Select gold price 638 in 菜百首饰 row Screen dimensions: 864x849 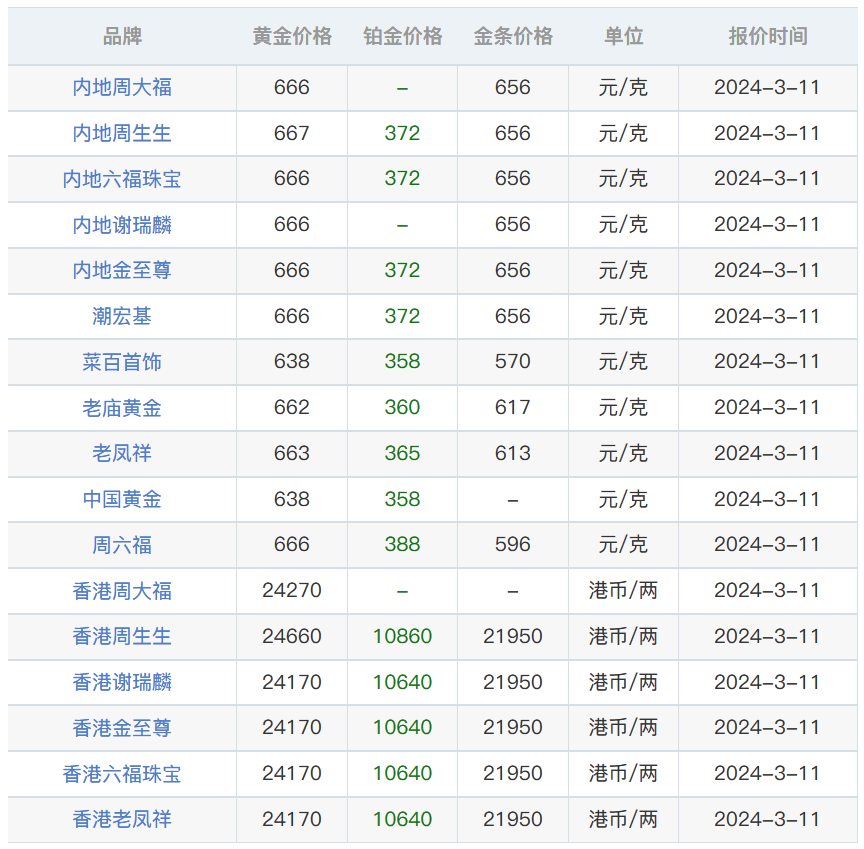tap(292, 362)
